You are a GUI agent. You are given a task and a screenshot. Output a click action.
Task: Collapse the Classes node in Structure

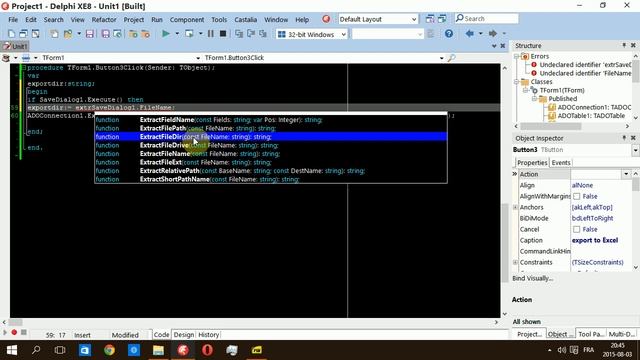tap(516, 82)
